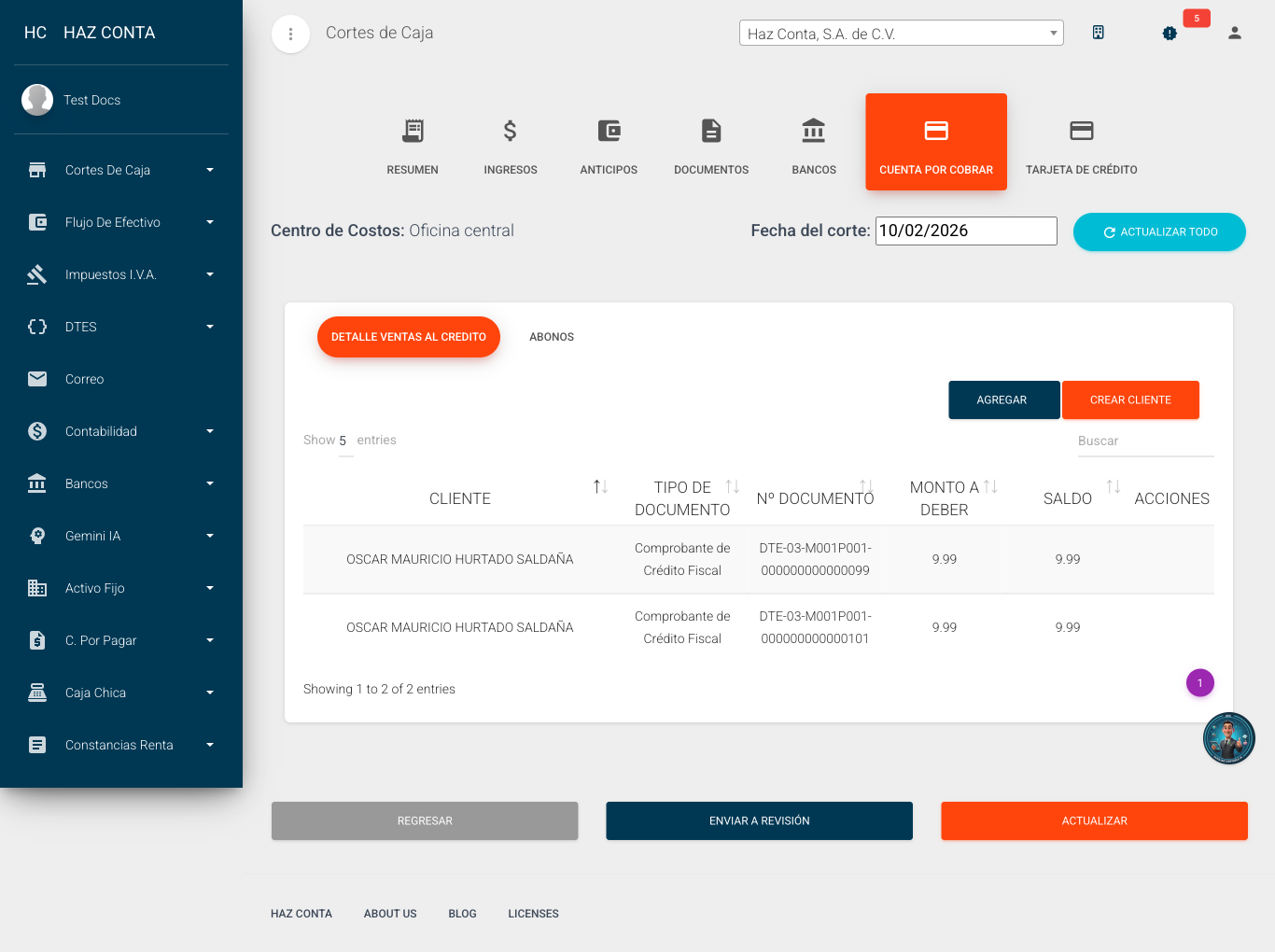Open the user profile icon at top right
Screen dimensions: 1275x952
coord(1234,33)
